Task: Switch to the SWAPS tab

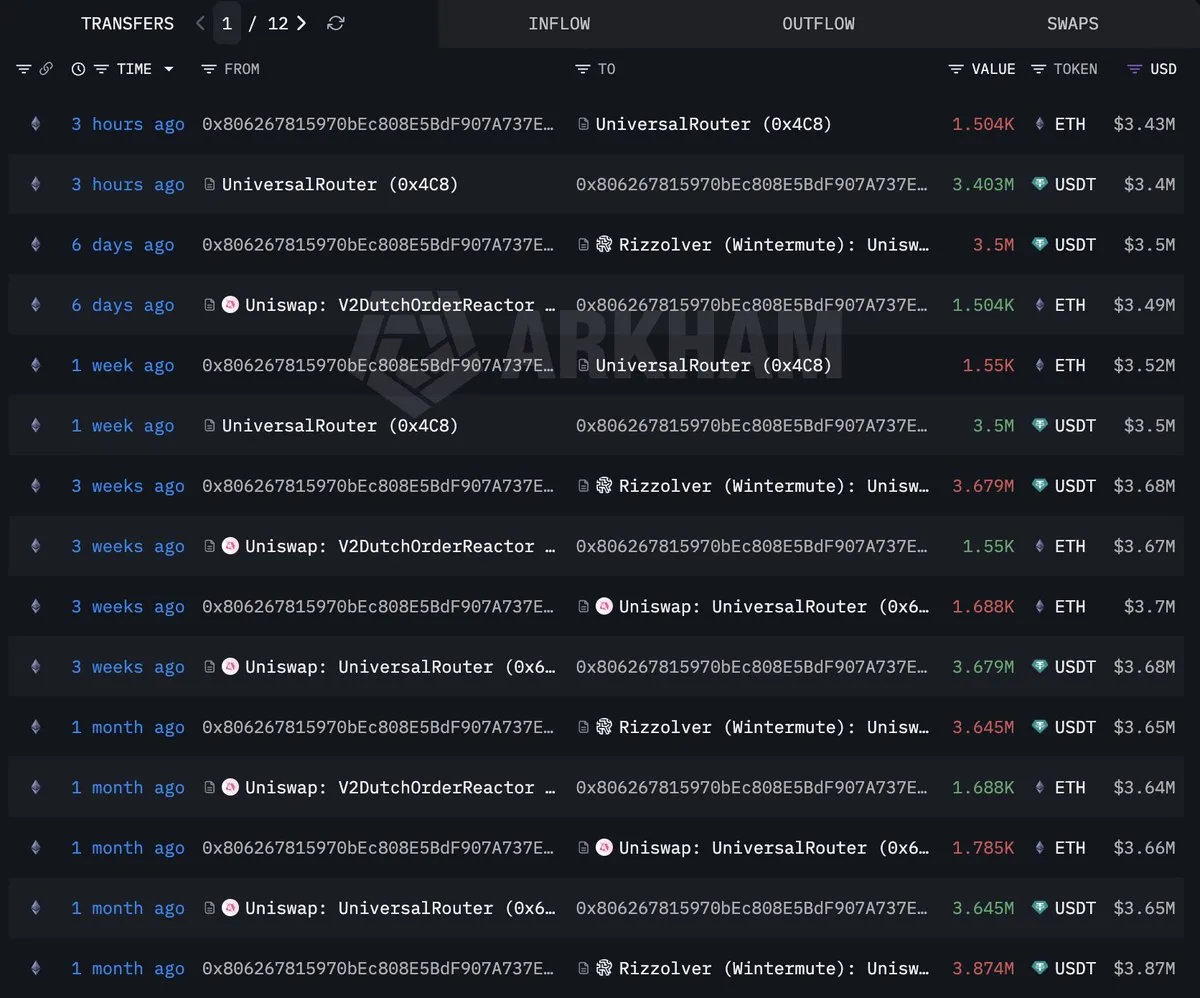Action: pyautogui.click(x=1072, y=24)
